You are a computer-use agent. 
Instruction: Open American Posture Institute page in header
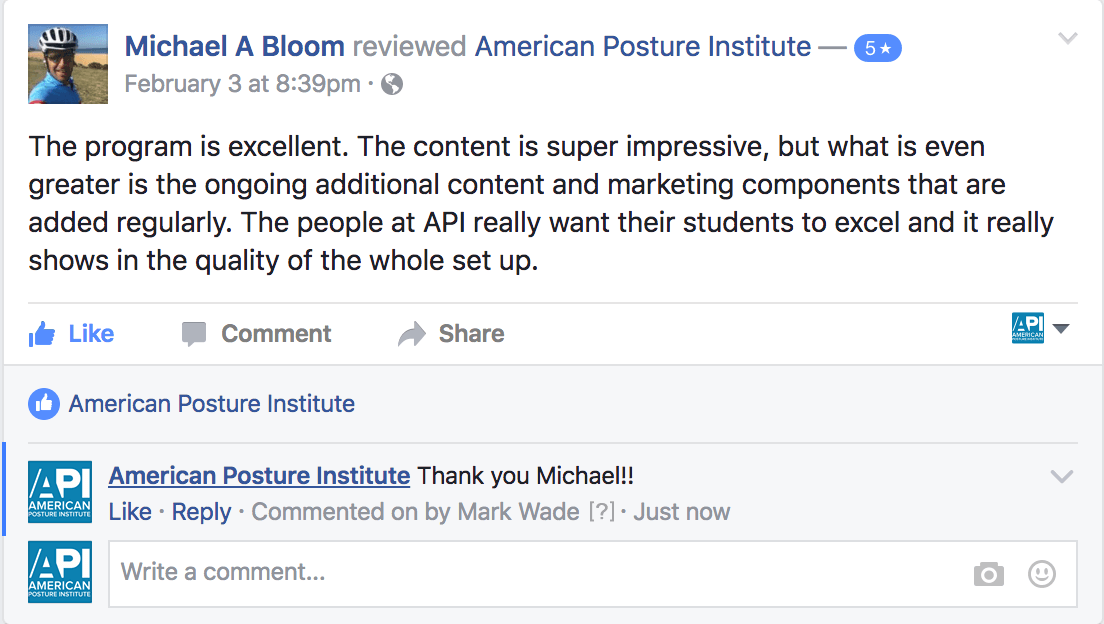coord(643,46)
